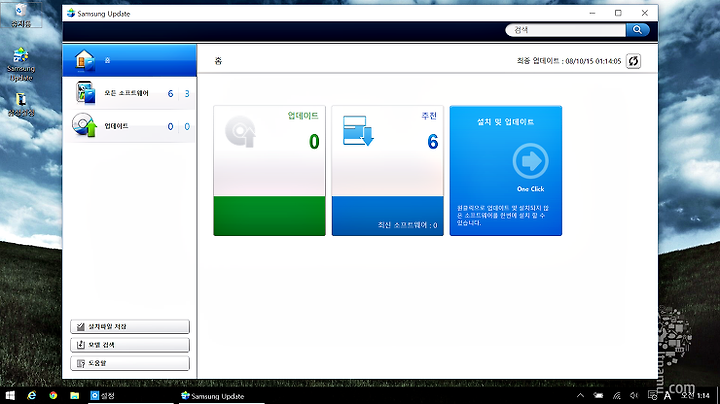
Task: Minimize the Samsung Update window
Action: [592, 13]
